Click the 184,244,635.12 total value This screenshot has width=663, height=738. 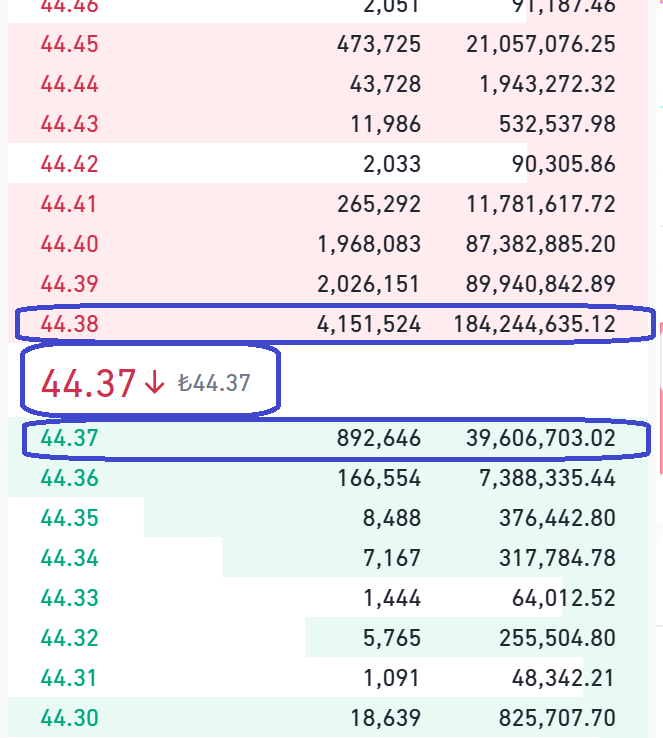[x=534, y=324]
